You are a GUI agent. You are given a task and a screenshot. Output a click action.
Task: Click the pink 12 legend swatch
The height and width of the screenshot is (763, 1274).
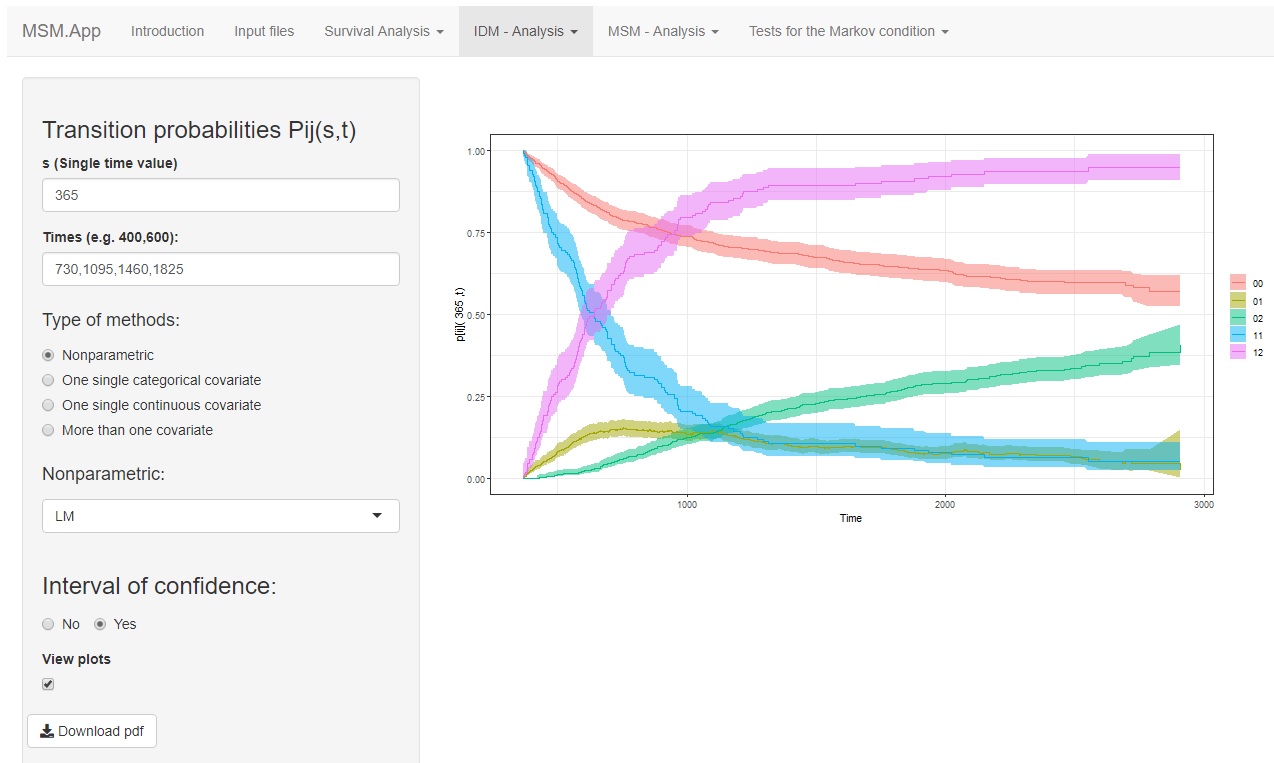1237,353
